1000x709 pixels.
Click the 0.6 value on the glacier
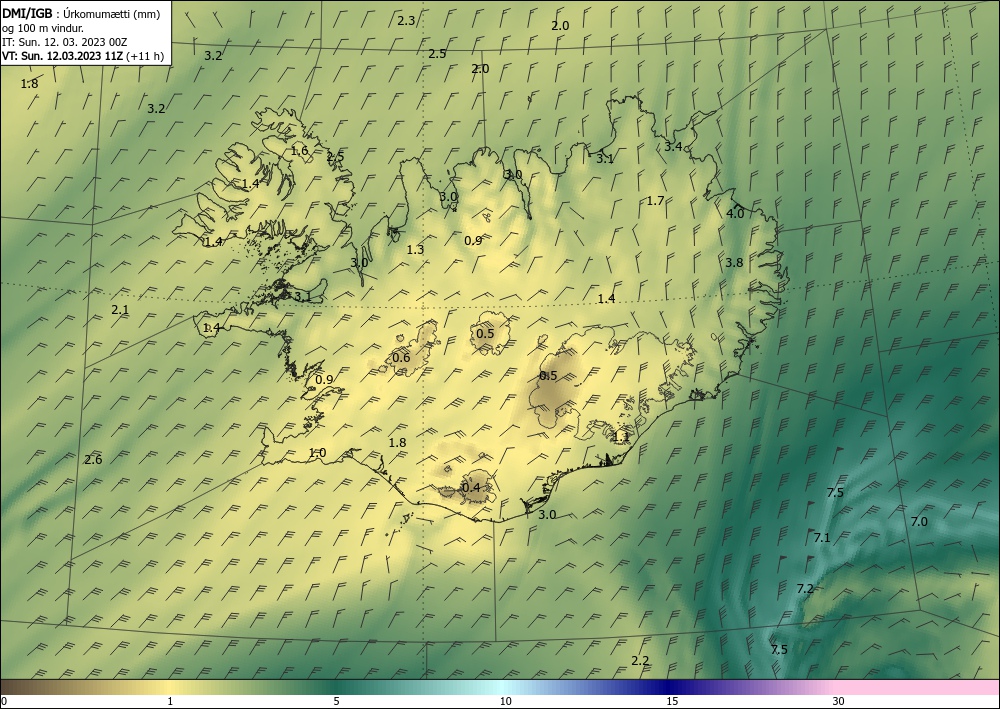click(x=401, y=358)
